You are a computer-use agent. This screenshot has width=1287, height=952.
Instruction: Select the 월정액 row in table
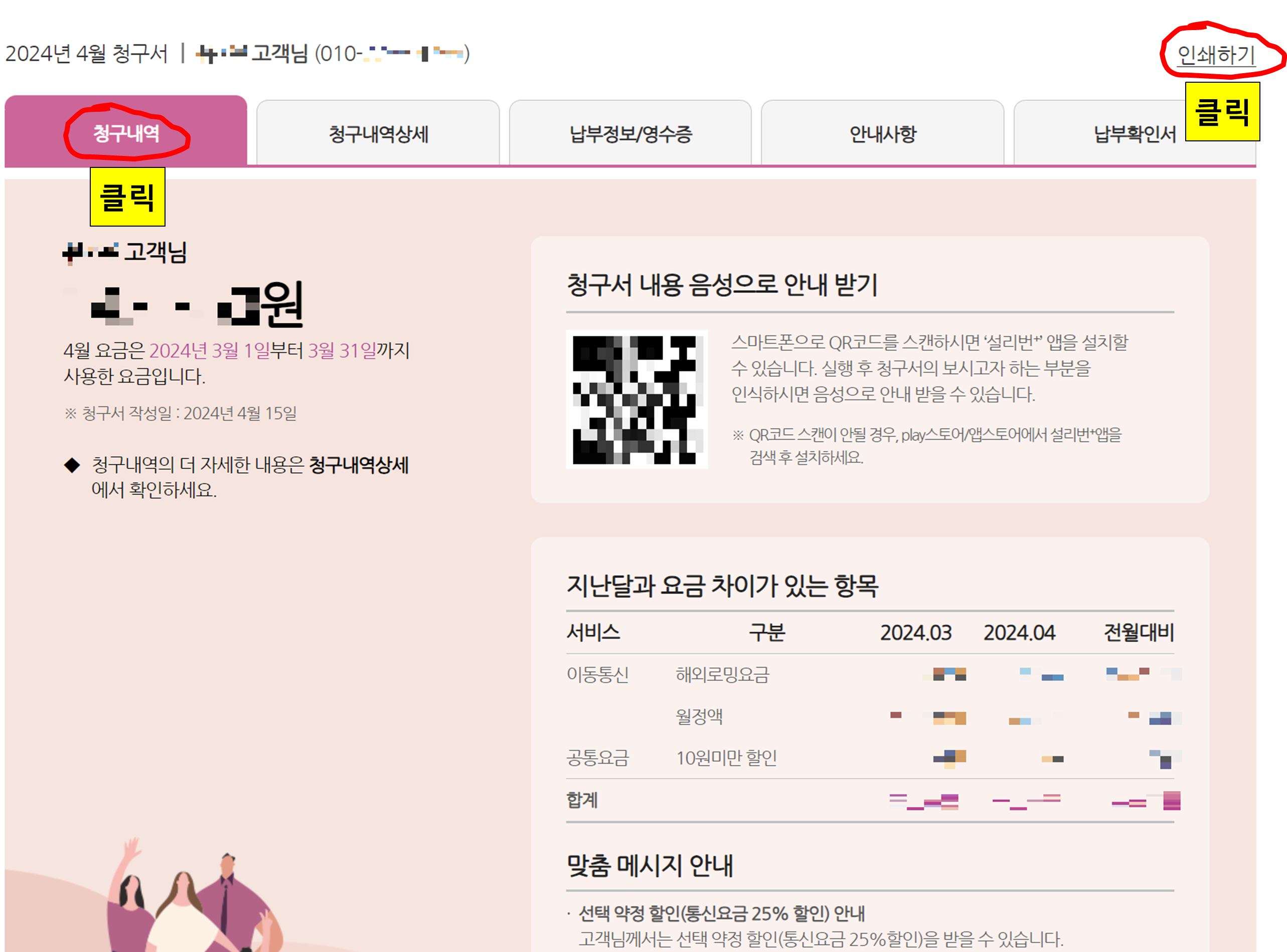click(699, 716)
